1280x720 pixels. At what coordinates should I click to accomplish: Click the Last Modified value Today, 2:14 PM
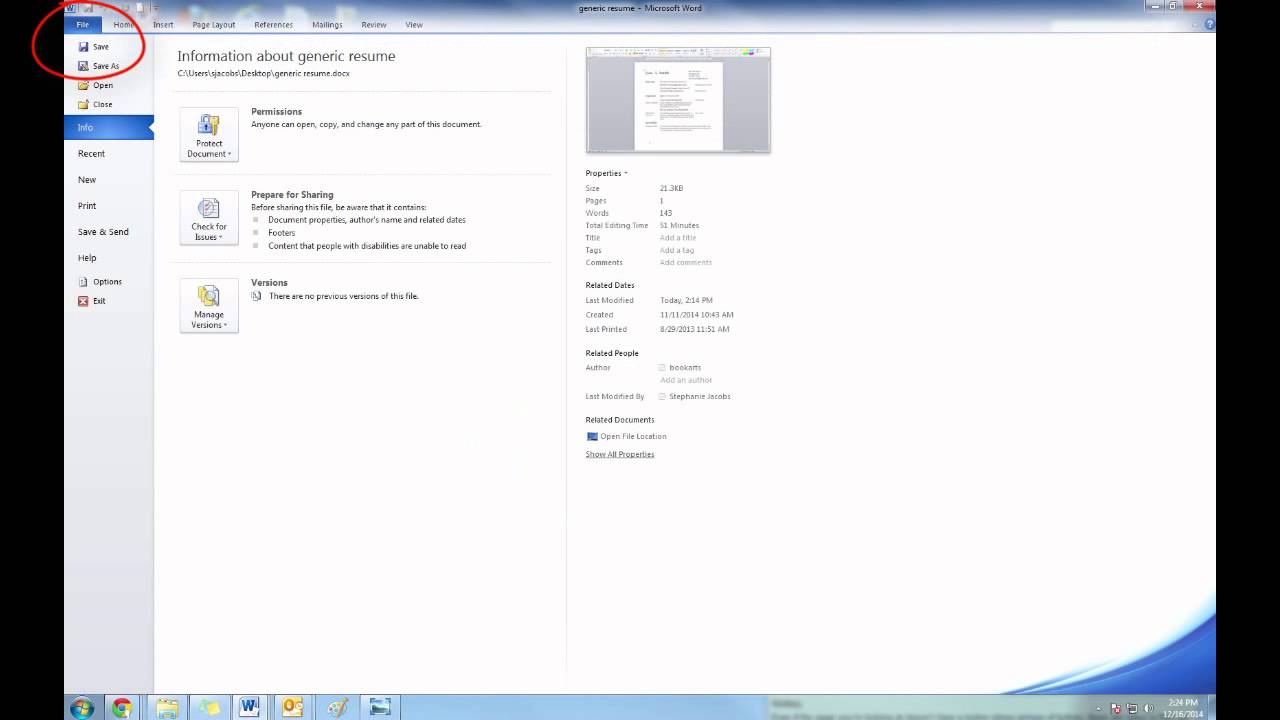tap(686, 300)
